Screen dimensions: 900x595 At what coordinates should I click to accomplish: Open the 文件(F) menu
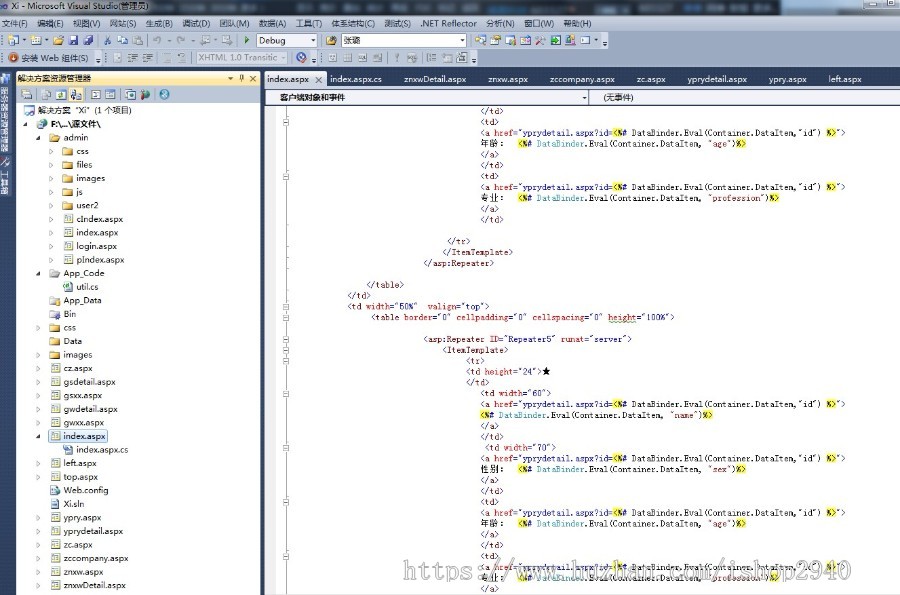click(x=14, y=21)
